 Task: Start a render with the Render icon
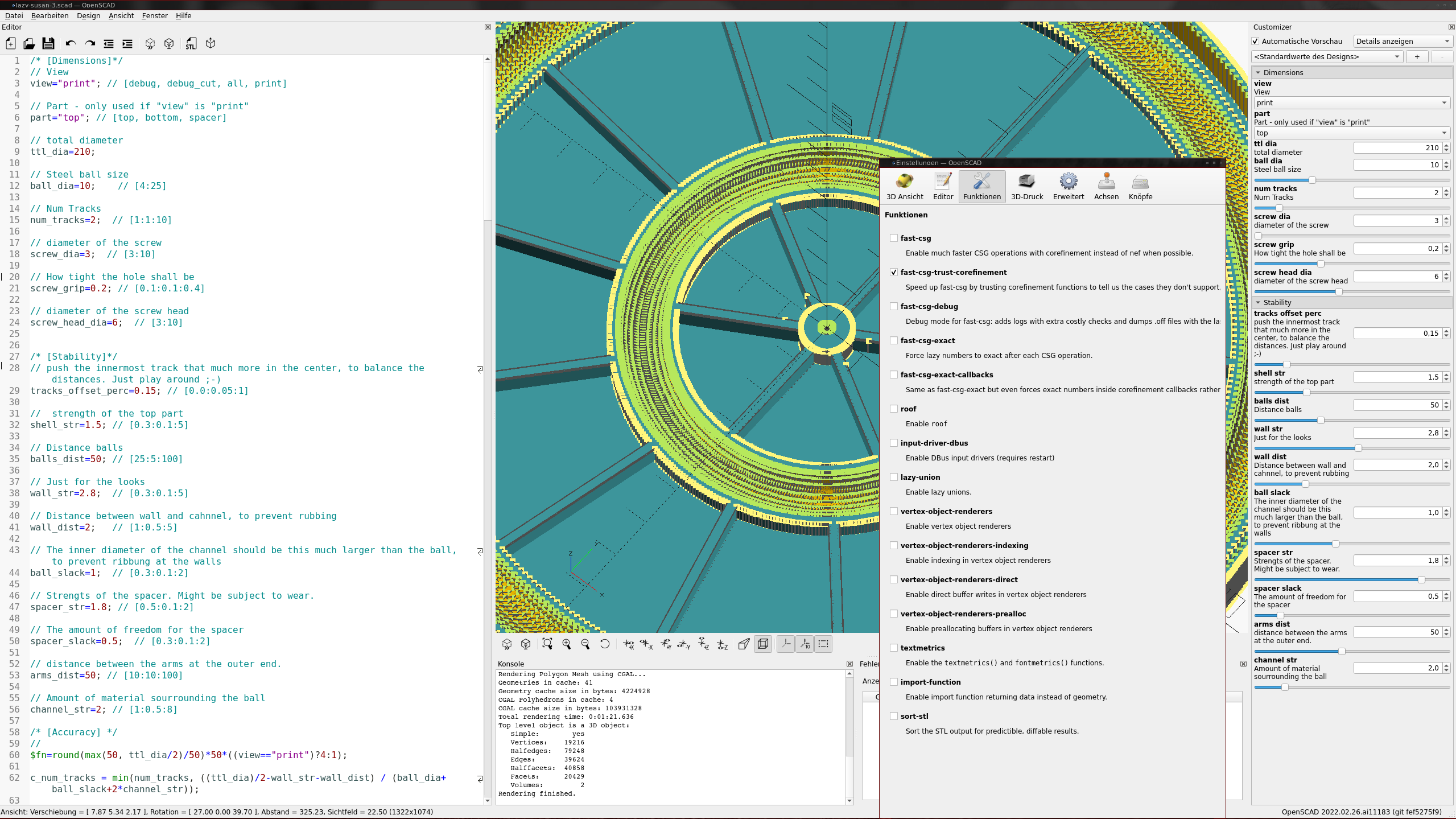click(169, 43)
